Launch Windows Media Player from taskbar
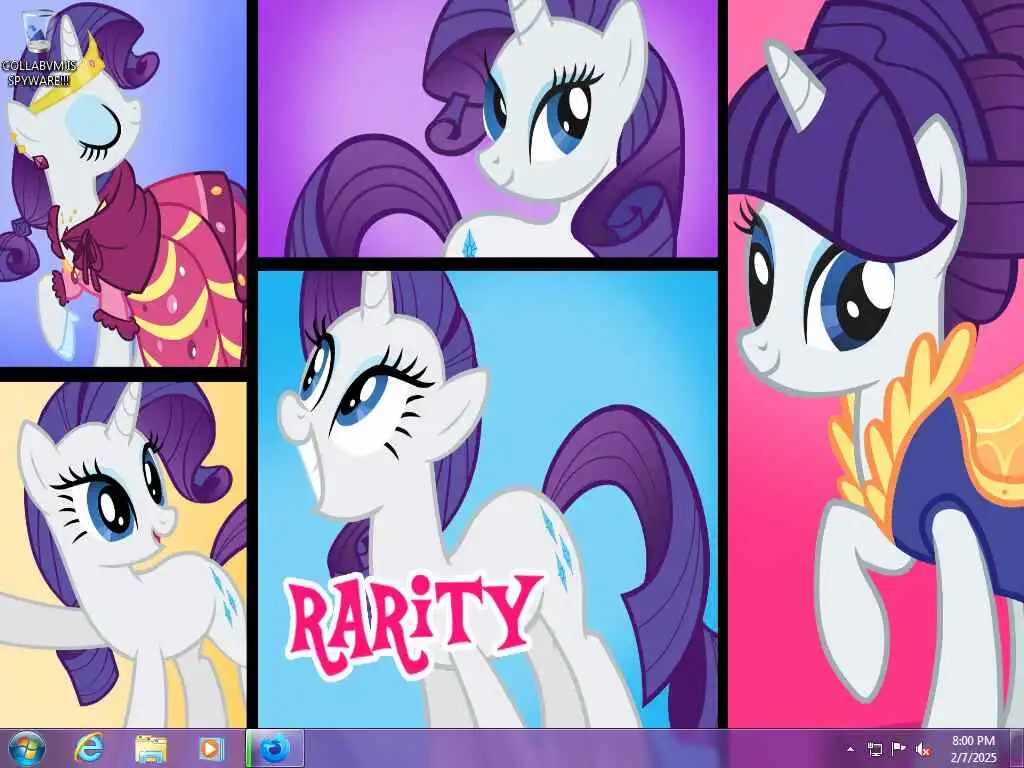Screen dimensions: 1024x768 tap(211, 748)
